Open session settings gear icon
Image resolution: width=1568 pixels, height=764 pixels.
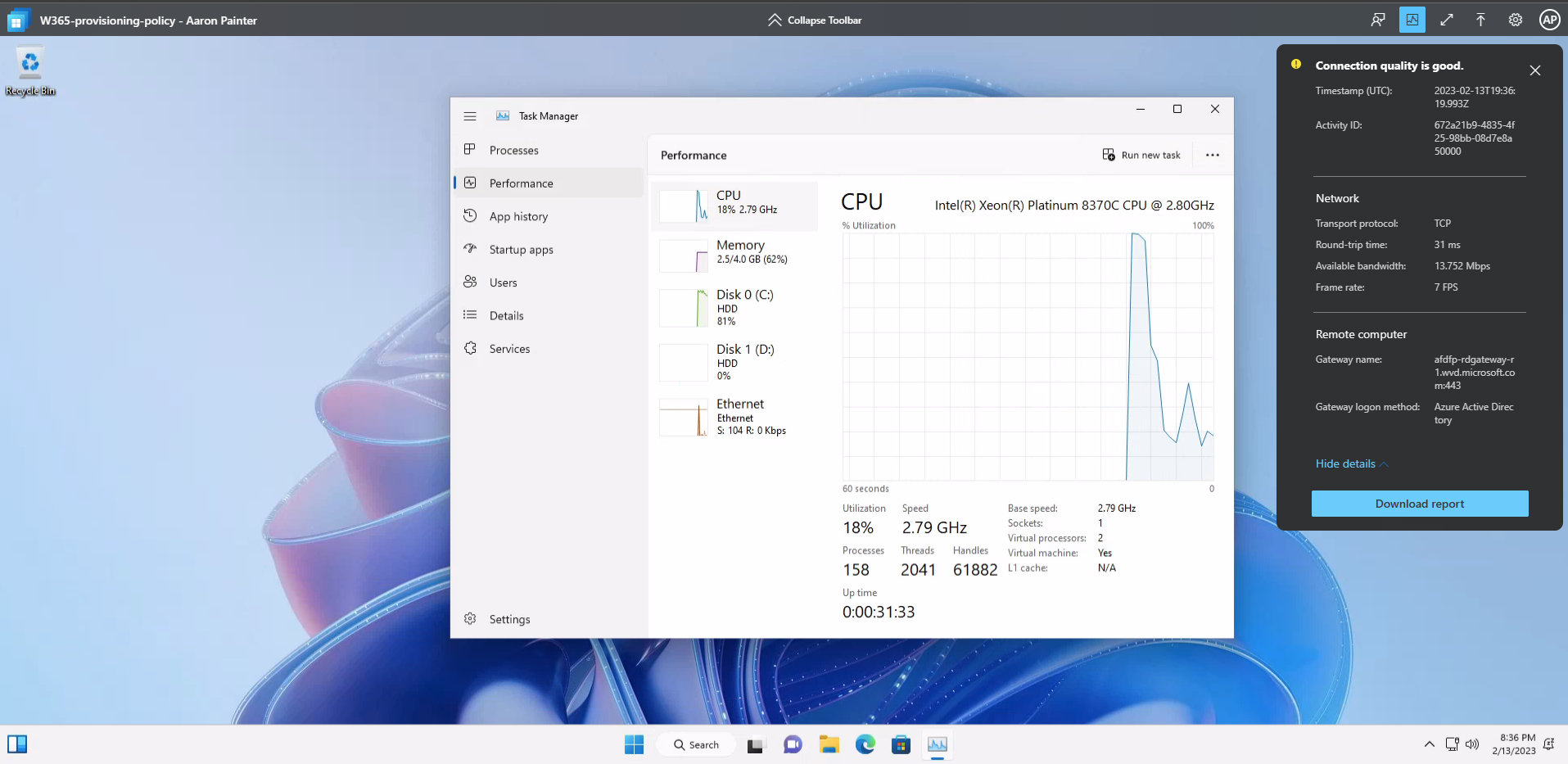pos(1516,20)
